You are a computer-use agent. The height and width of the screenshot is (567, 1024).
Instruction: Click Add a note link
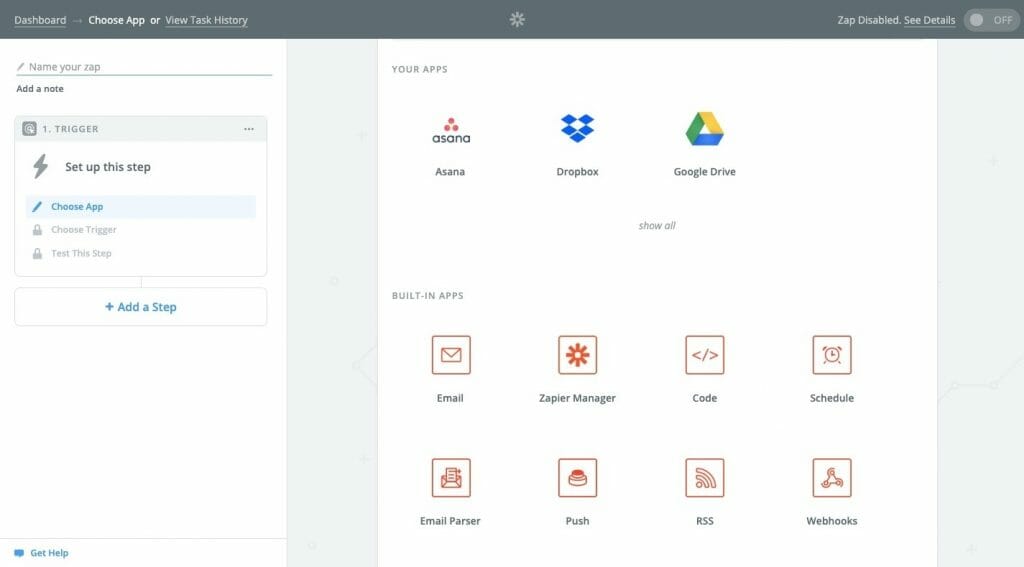tap(40, 89)
